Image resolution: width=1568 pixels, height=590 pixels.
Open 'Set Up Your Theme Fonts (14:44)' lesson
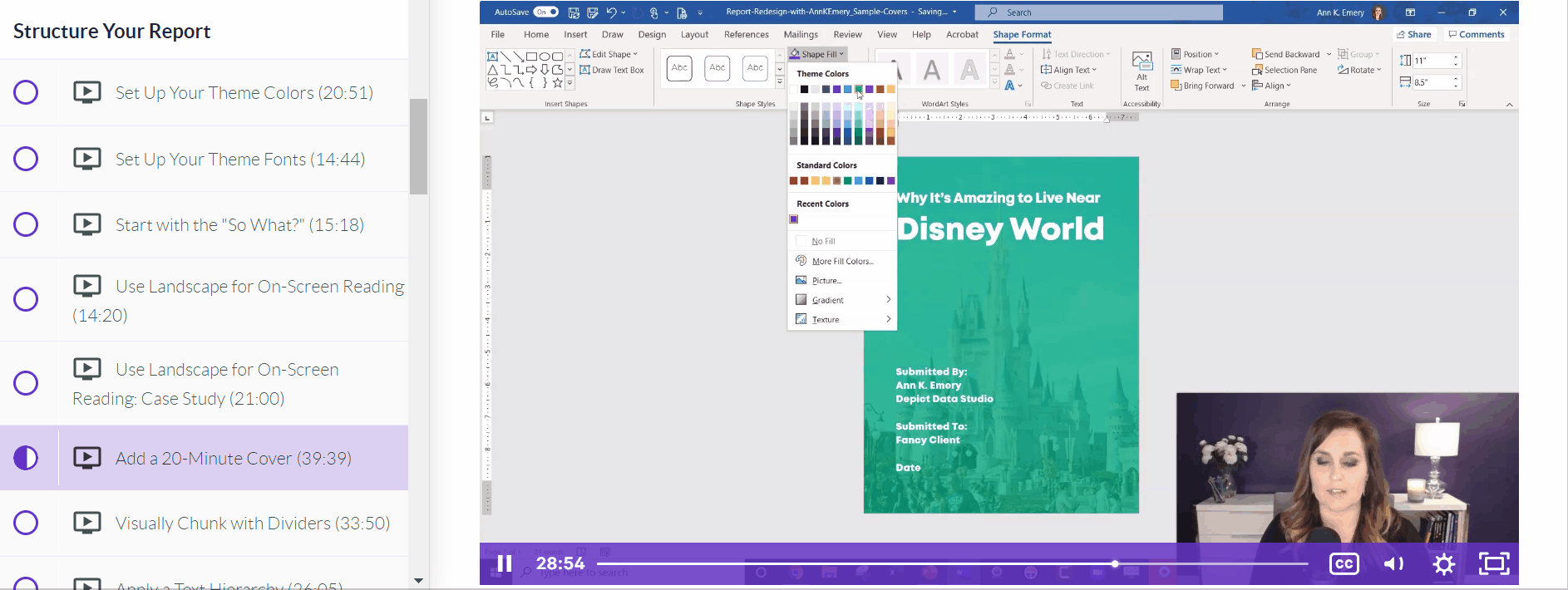[240, 159]
